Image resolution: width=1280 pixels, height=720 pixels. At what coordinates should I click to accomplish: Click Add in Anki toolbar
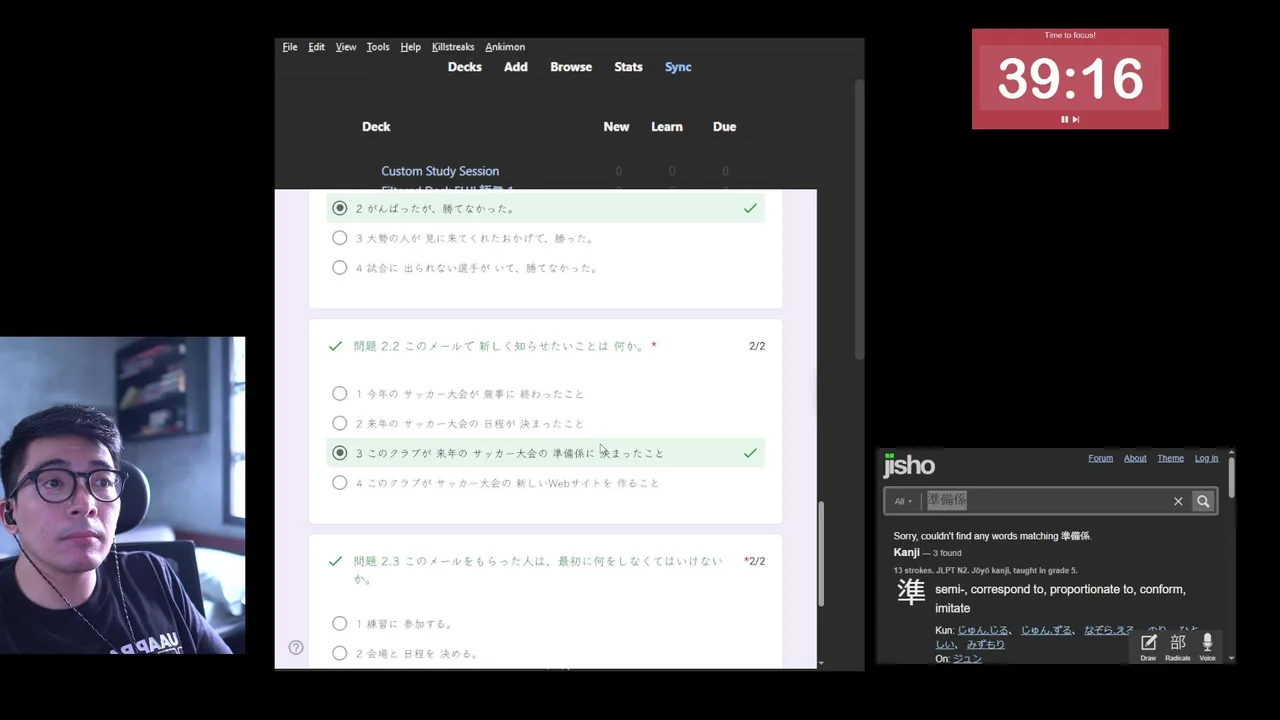516,67
